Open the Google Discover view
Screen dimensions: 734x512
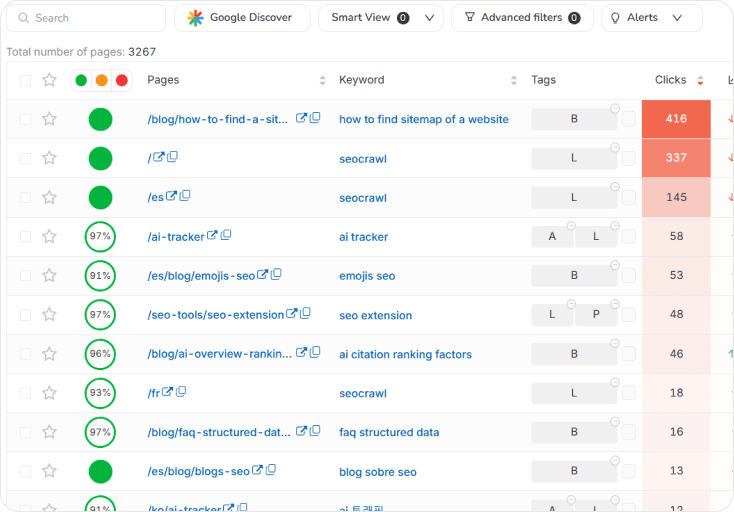pos(242,18)
